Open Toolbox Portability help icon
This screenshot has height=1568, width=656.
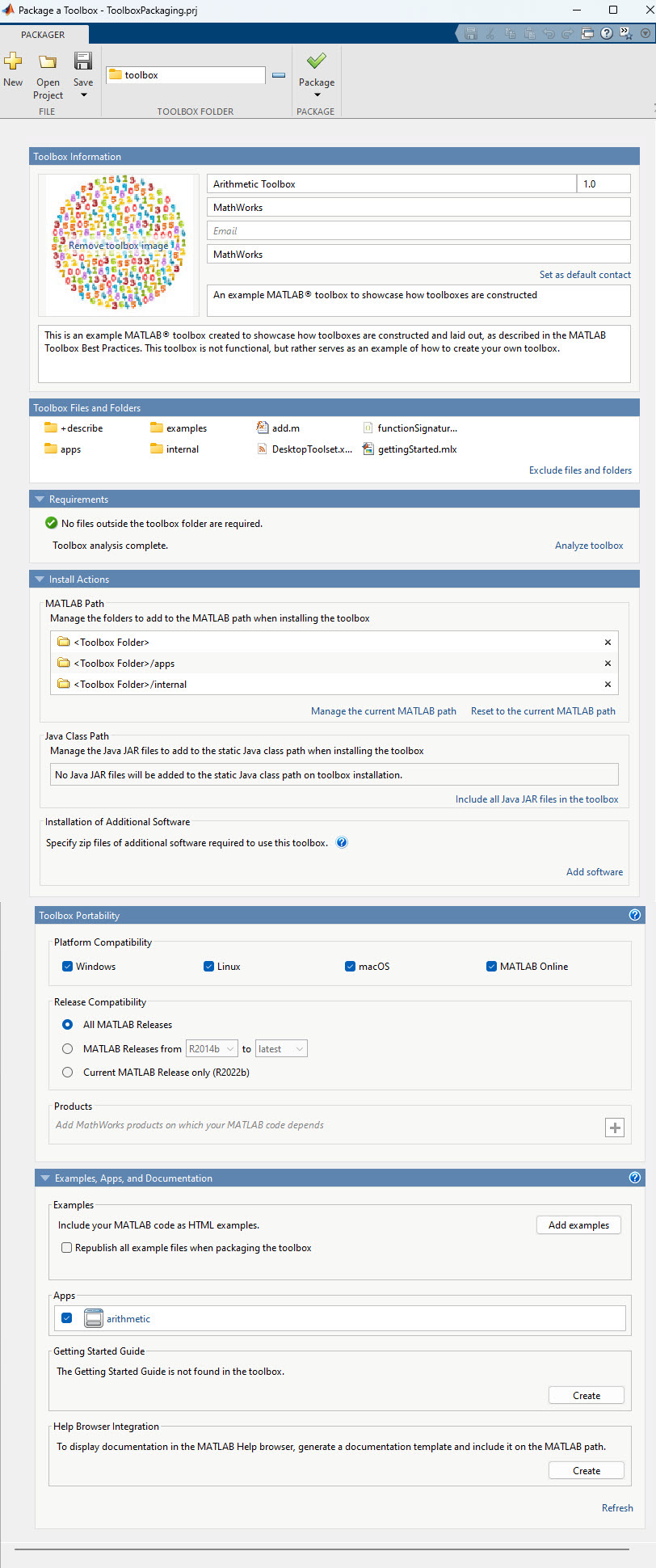(x=635, y=915)
